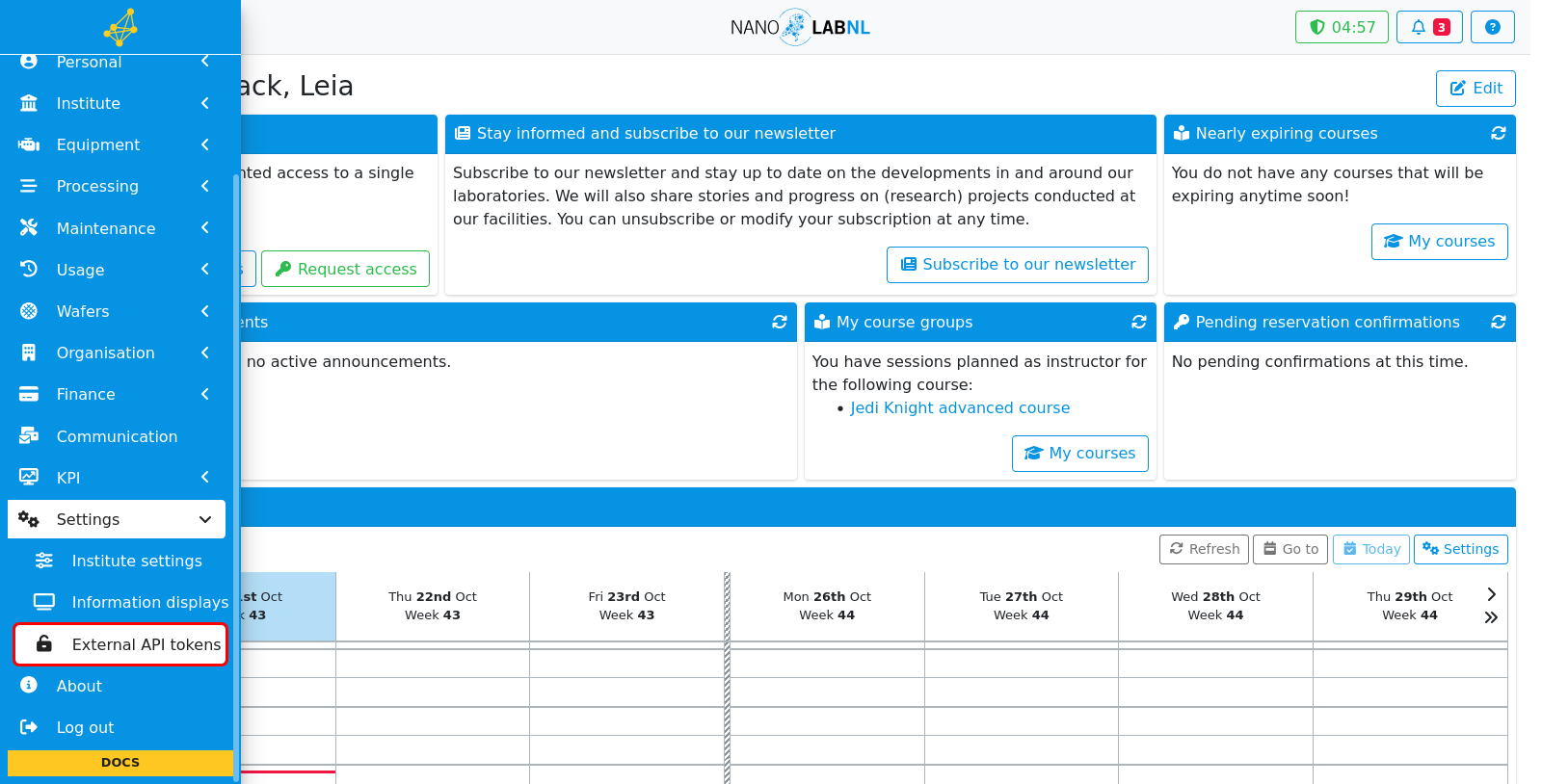Click Subscribe to our newsletter button

(x=1017, y=265)
